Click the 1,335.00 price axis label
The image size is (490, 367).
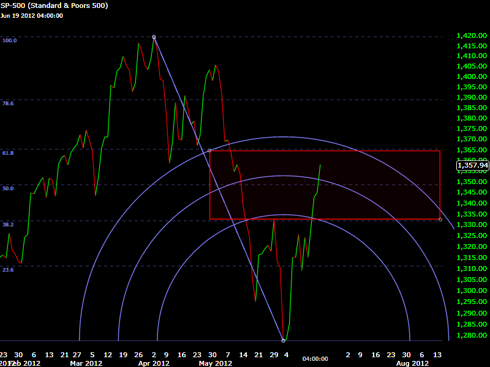472,214
